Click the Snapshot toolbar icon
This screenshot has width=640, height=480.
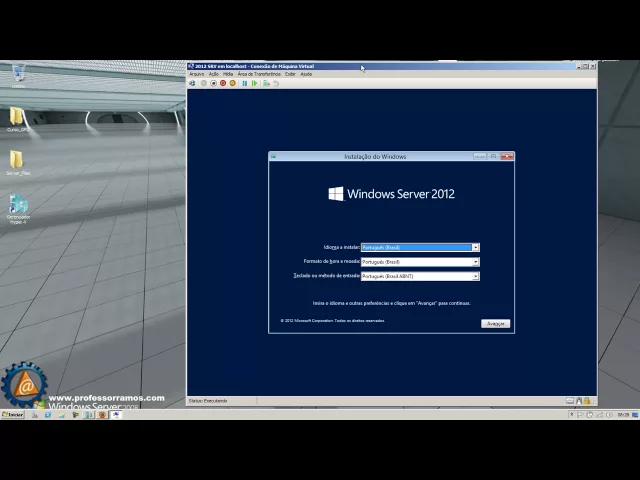(x=266, y=83)
